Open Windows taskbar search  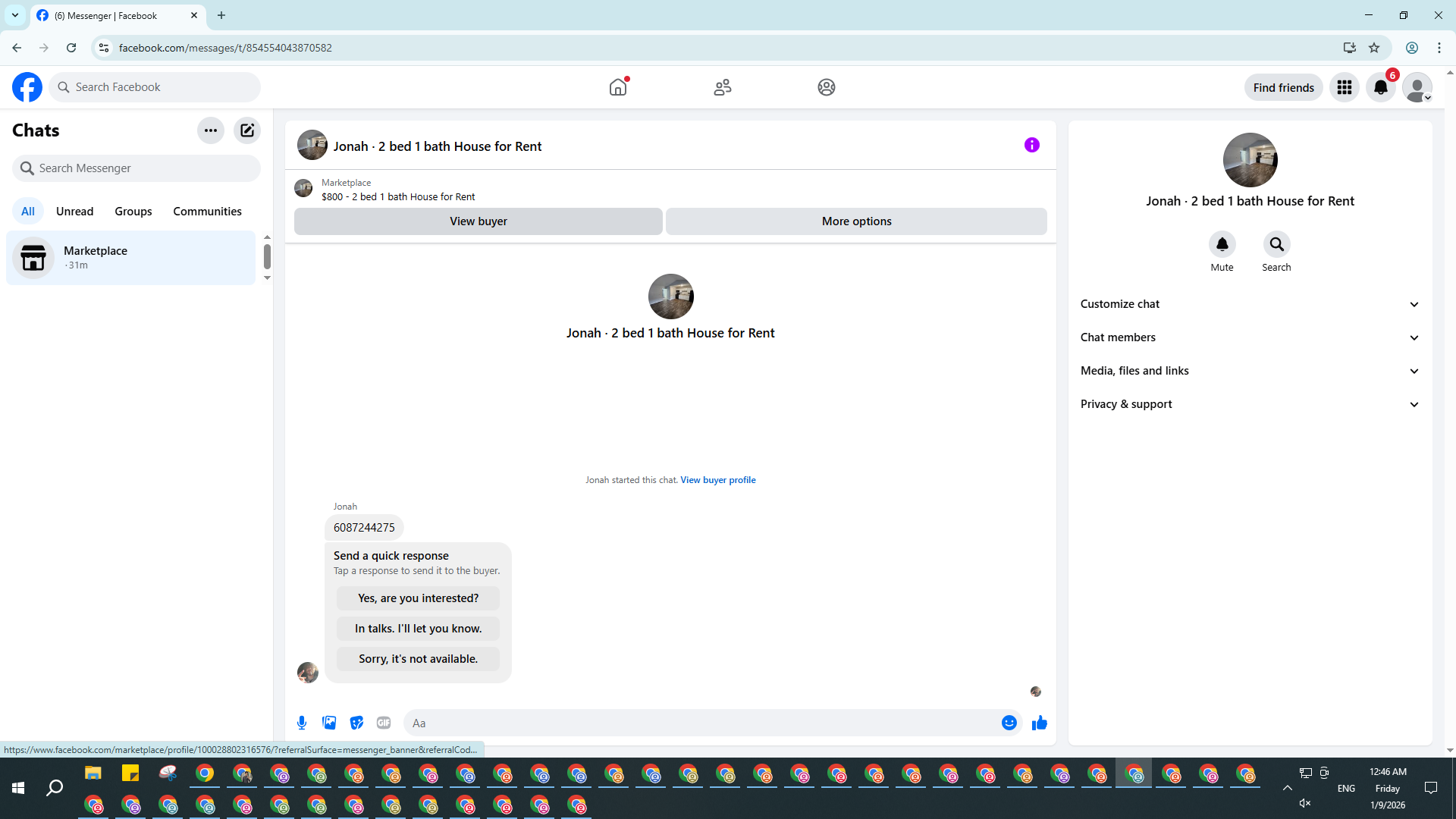click(x=55, y=789)
